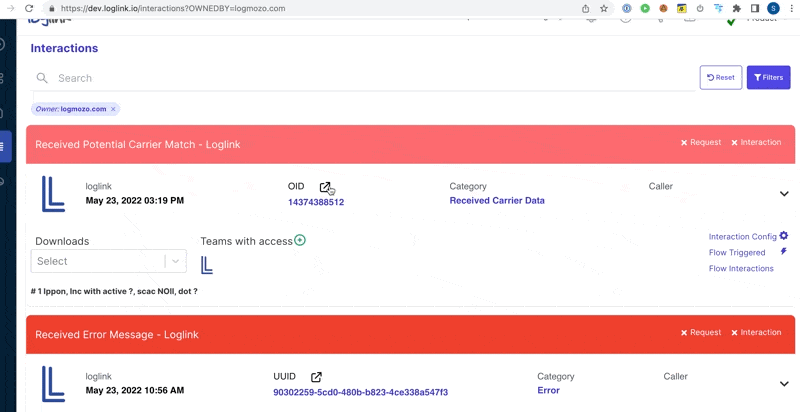800x412 pixels.
Task: Click the gray power symbol extension icon
Action: pos(700,8)
